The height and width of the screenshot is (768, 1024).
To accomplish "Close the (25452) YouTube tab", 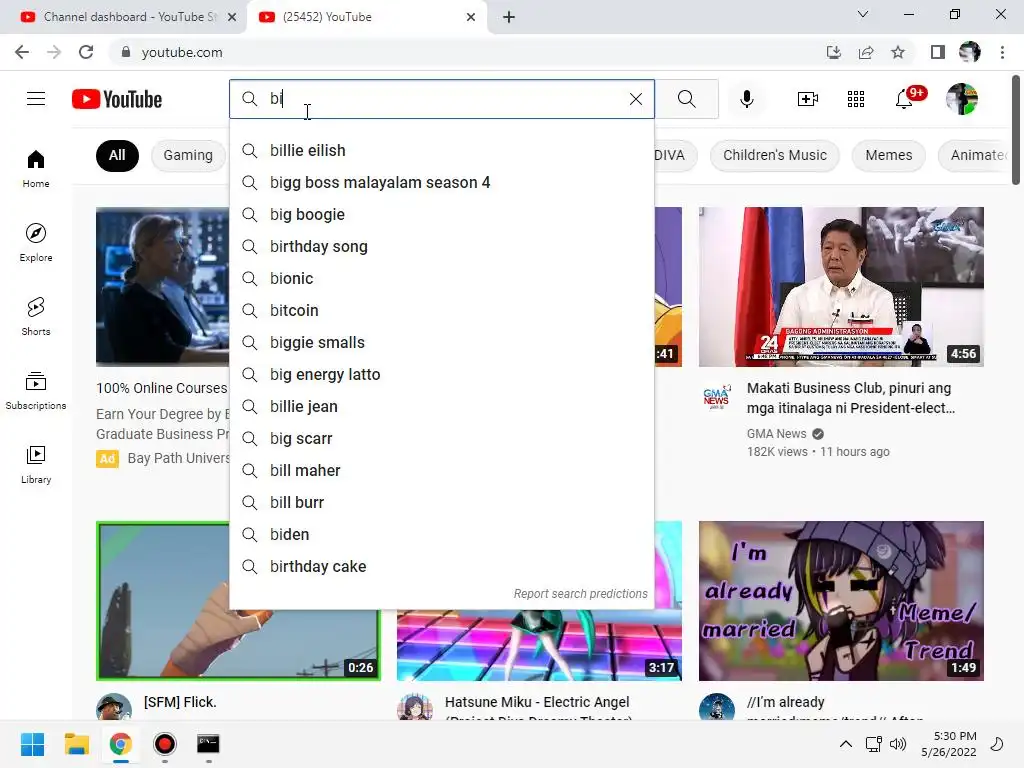I will pyautogui.click(x=471, y=17).
